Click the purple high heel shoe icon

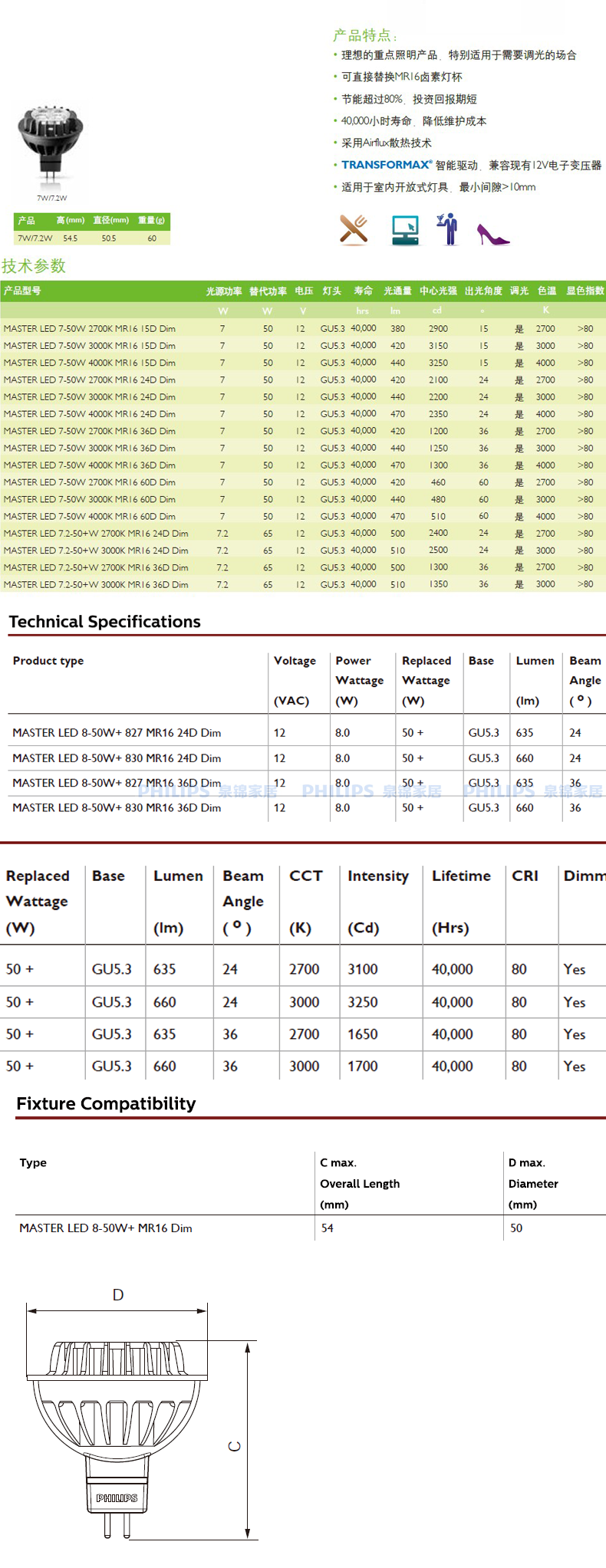pos(492,234)
